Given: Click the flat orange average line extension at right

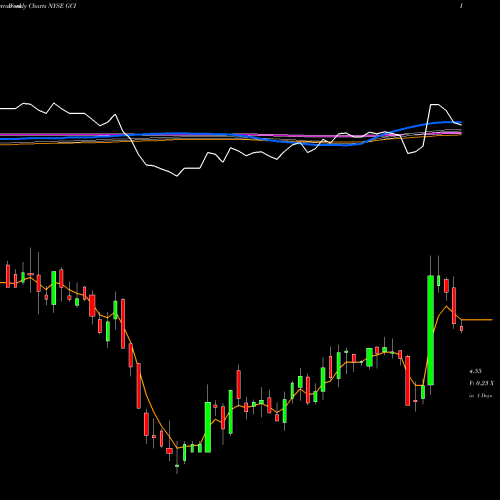Looking at the screenshot, I should (x=477, y=320).
